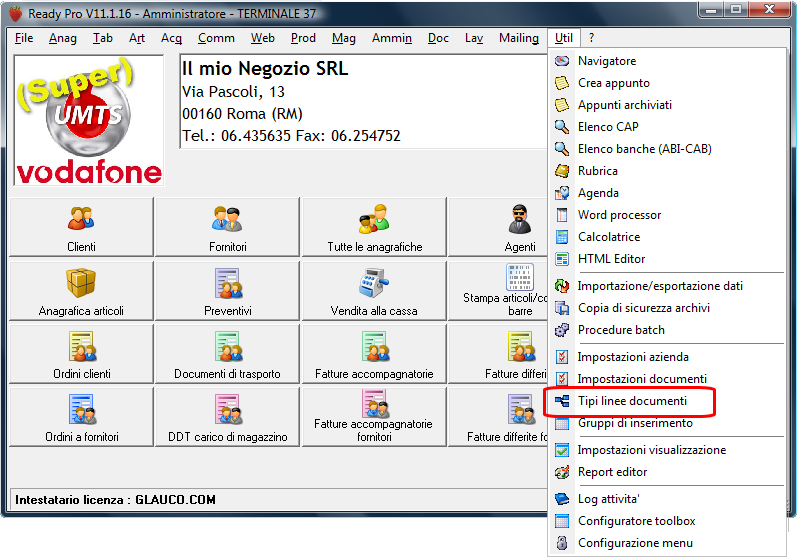This screenshot has width=797, height=557.
Task: Click the strawberry icon in title bar
Action: point(16,14)
